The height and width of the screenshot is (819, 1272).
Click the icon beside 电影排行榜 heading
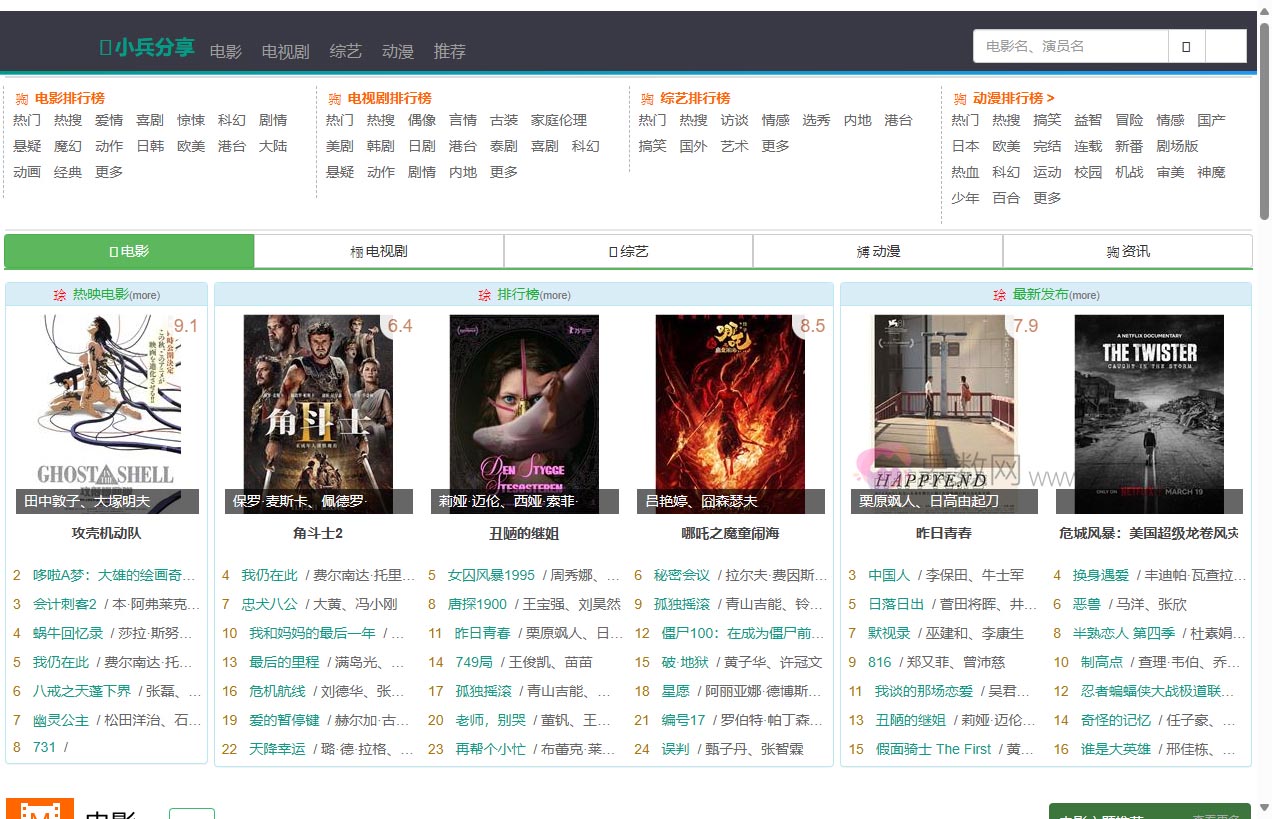(21, 99)
